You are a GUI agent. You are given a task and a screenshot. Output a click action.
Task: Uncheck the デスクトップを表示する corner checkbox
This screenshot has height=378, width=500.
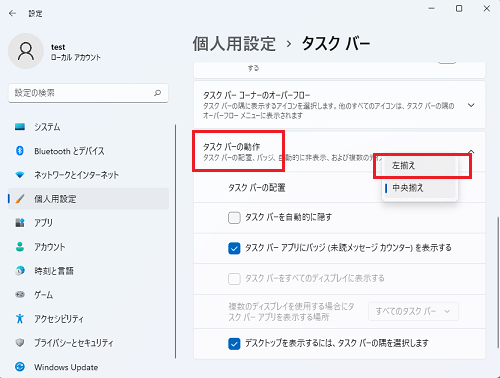point(234,344)
